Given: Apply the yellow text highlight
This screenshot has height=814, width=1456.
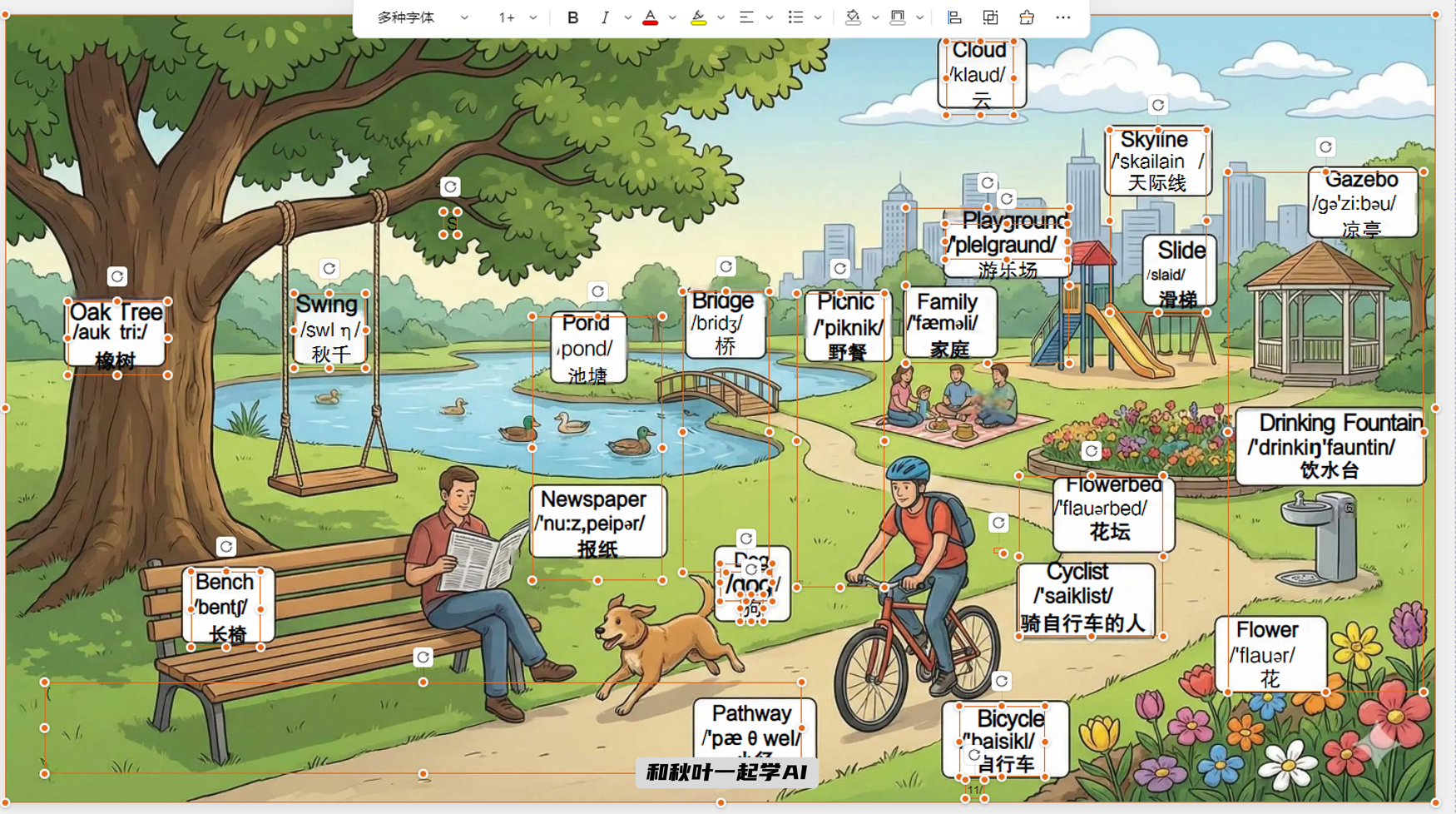Looking at the screenshot, I should [699, 17].
